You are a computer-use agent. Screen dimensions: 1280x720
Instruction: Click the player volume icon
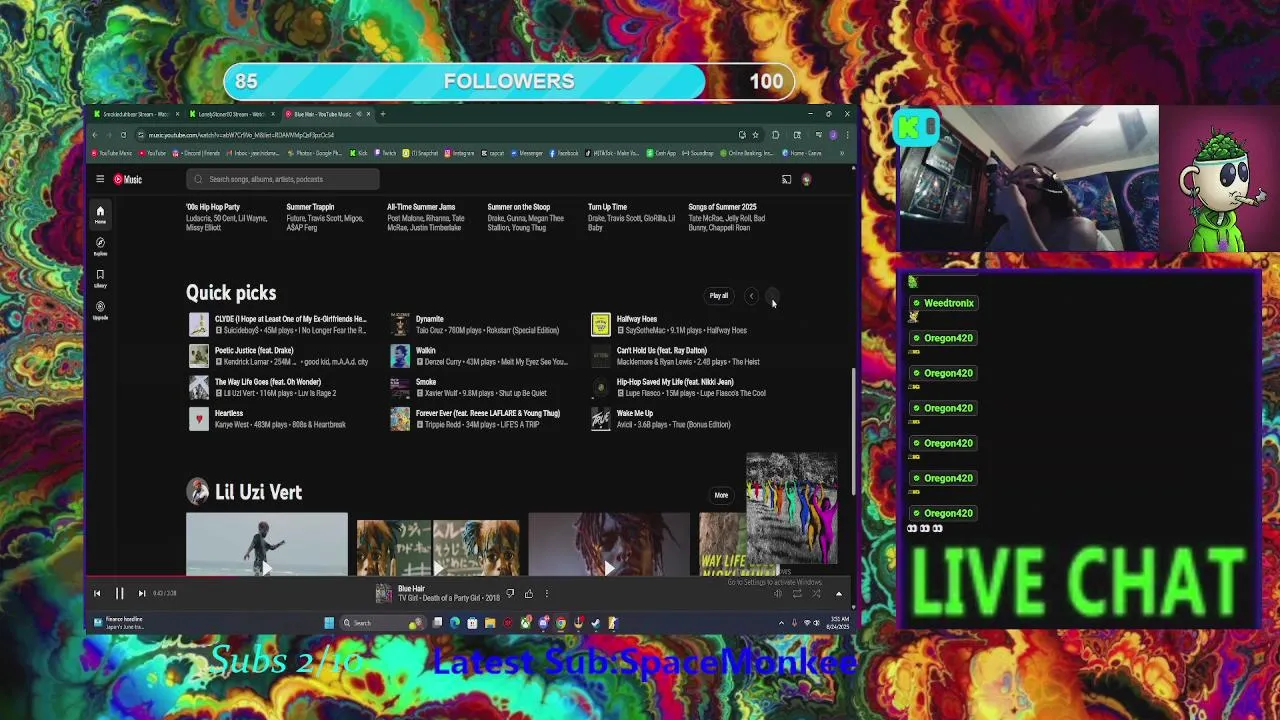(x=777, y=594)
